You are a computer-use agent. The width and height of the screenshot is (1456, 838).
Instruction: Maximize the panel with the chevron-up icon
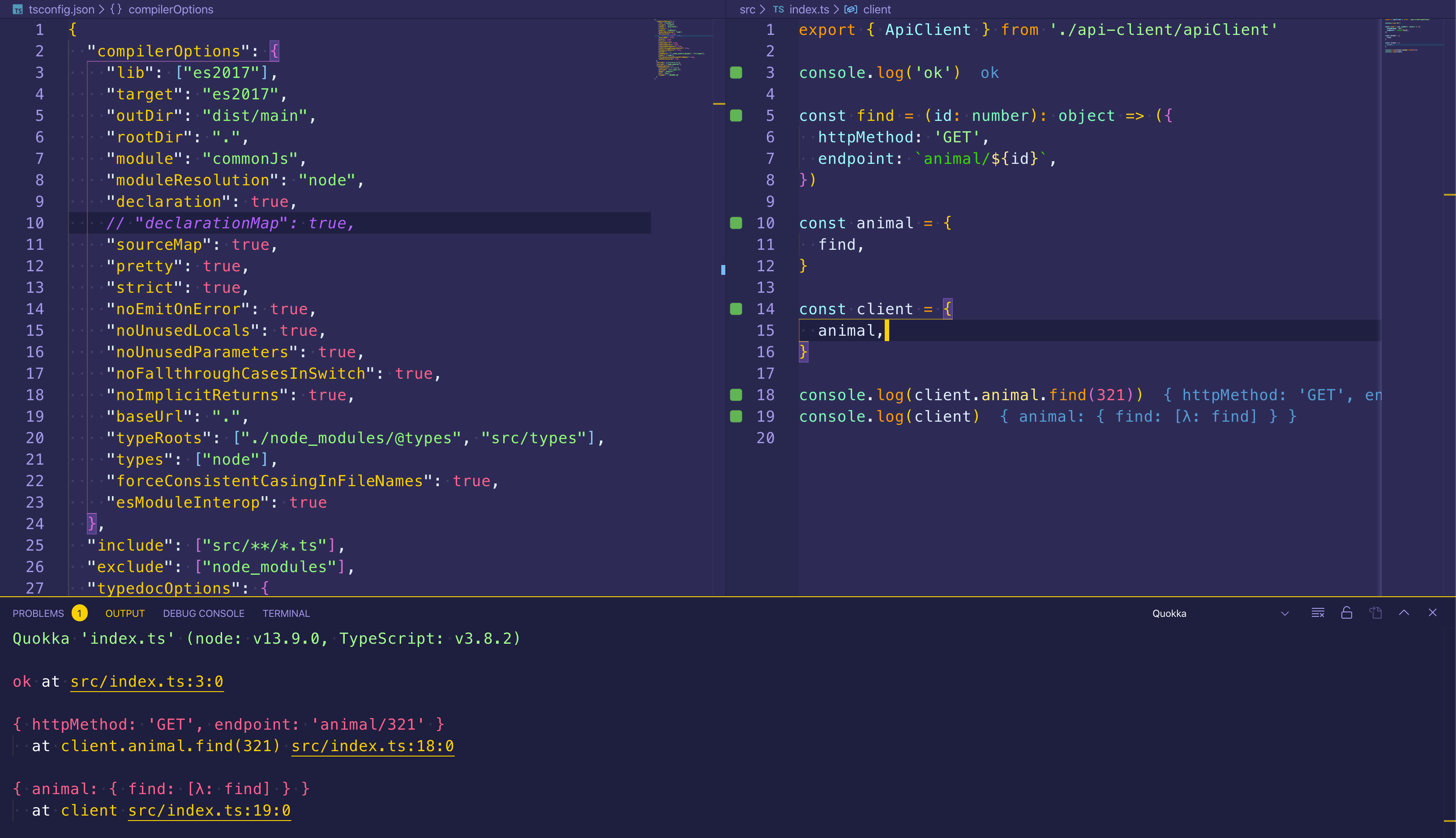(x=1404, y=613)
